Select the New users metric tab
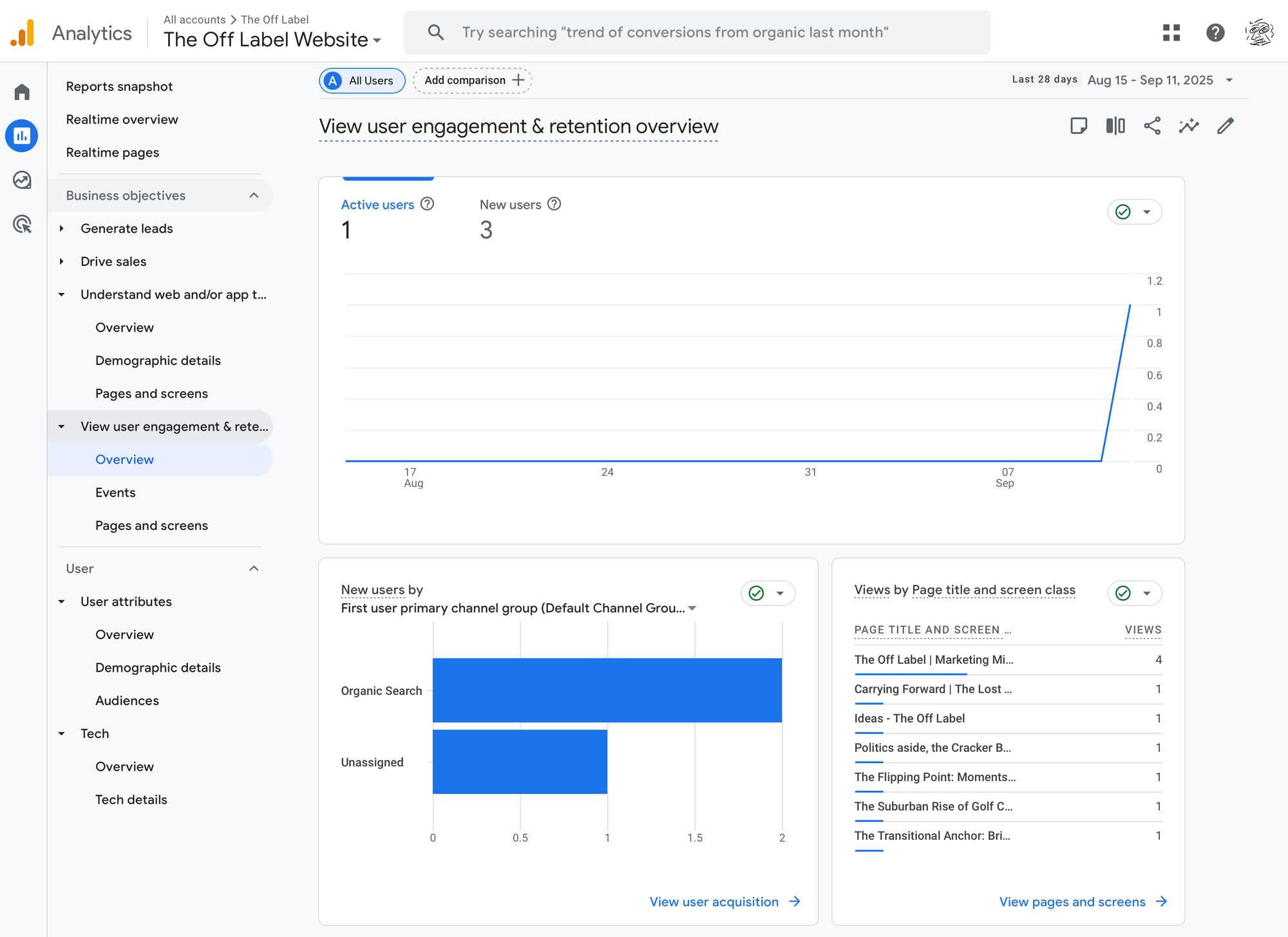The image size is (1288, 937). click(520, 218)
